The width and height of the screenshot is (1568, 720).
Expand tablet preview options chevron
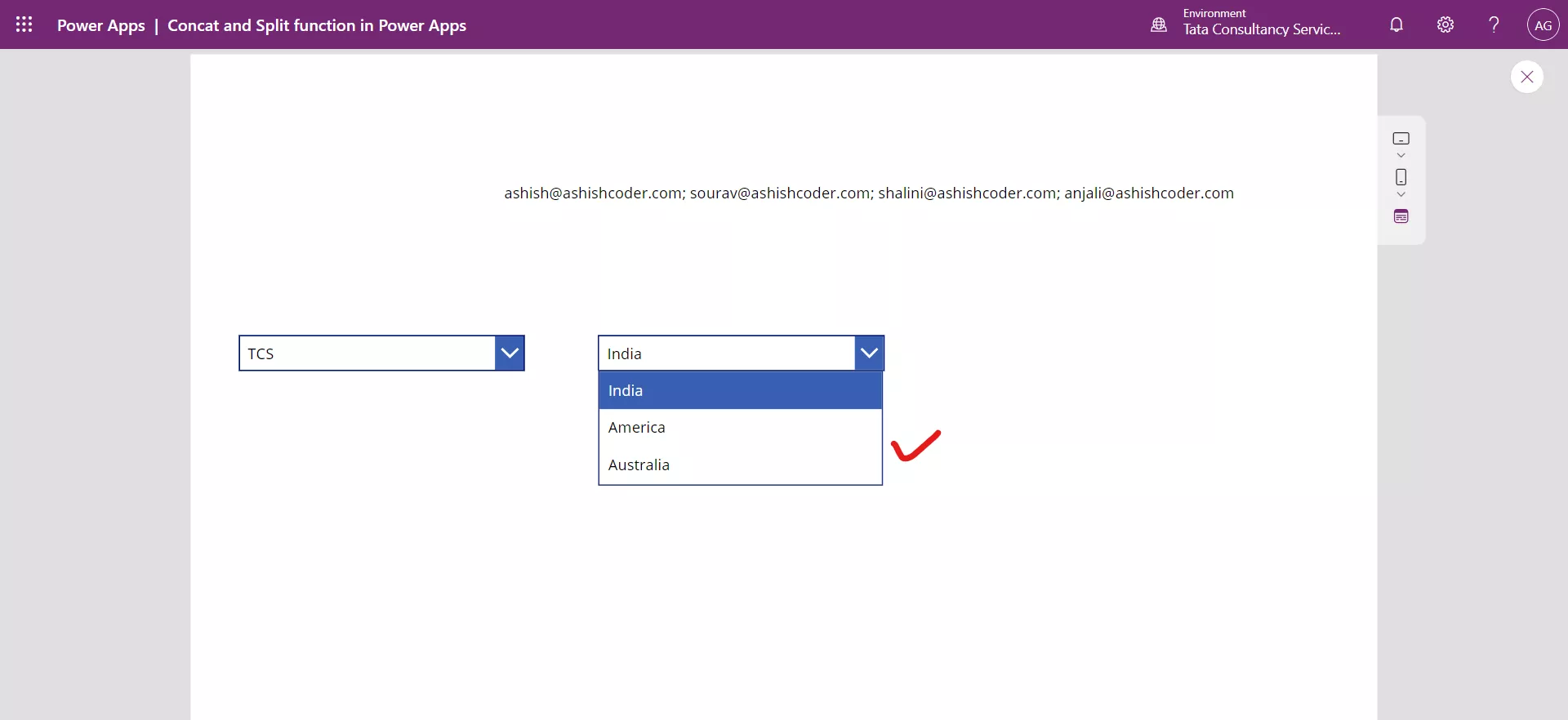coord(1401,155)
